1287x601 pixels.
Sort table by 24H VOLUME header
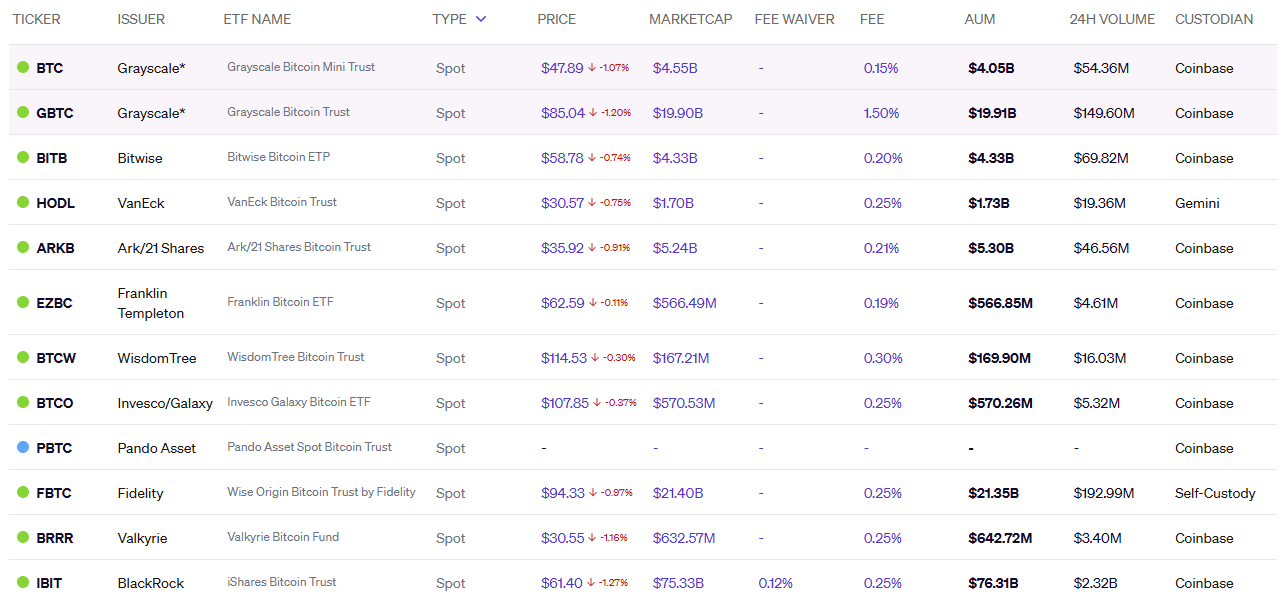click(1111, 19)
